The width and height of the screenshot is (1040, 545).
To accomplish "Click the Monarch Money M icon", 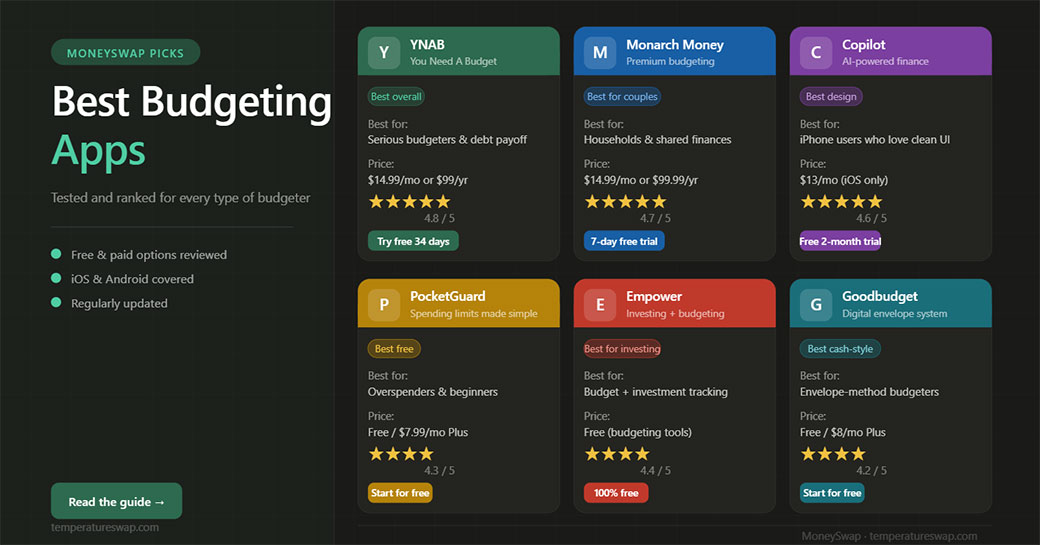I will pos(600,53).
